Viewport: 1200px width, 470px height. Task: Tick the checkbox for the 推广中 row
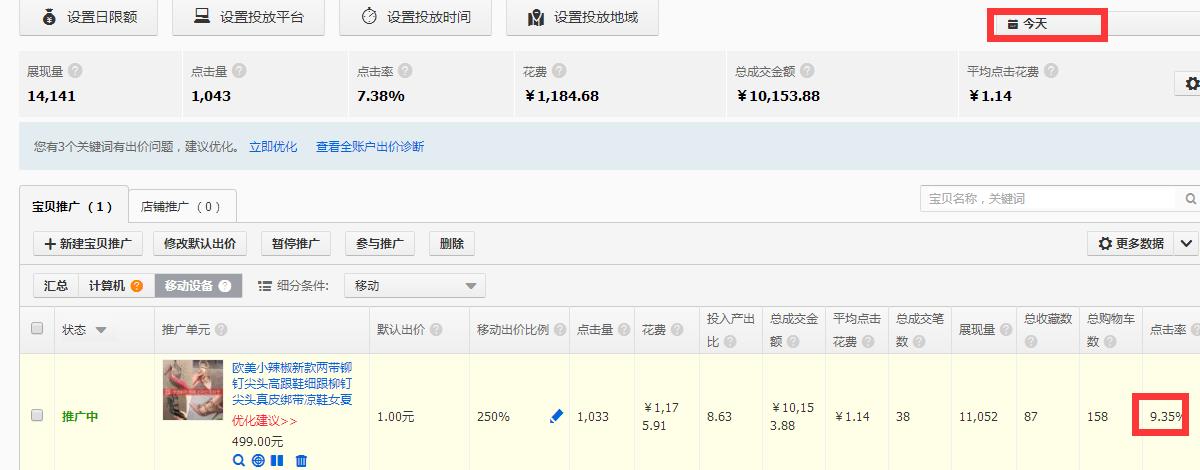point(37,415)
